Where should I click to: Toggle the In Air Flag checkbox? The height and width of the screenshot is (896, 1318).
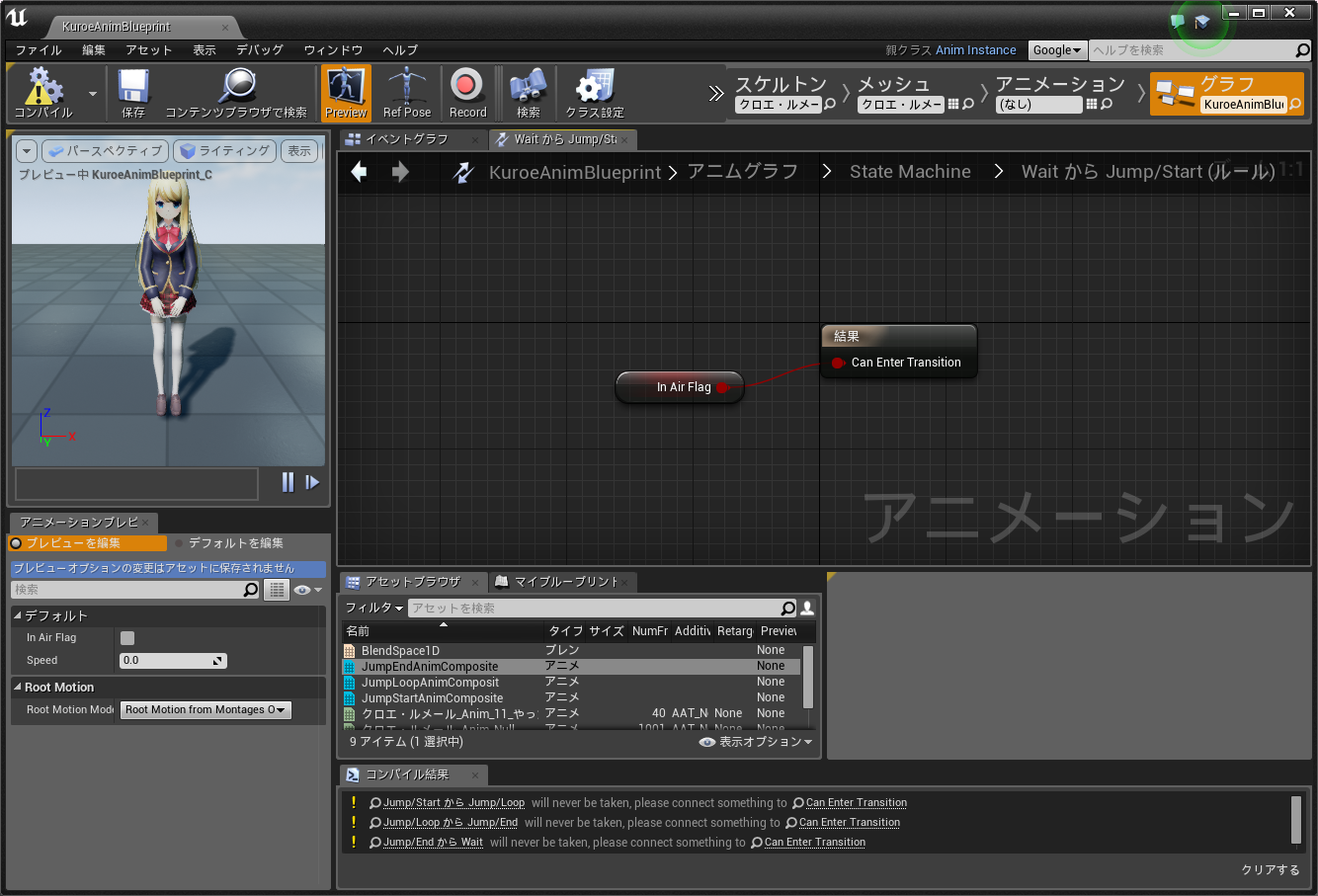click(x=125, y=638)
